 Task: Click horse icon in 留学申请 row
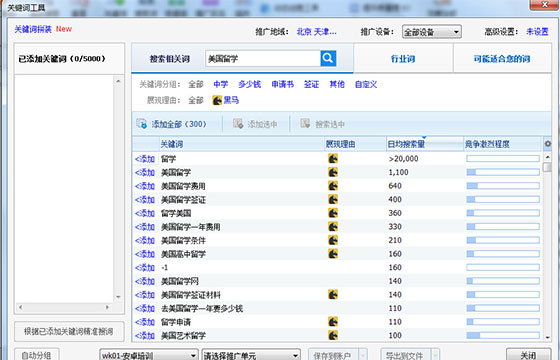click(333, 322)
